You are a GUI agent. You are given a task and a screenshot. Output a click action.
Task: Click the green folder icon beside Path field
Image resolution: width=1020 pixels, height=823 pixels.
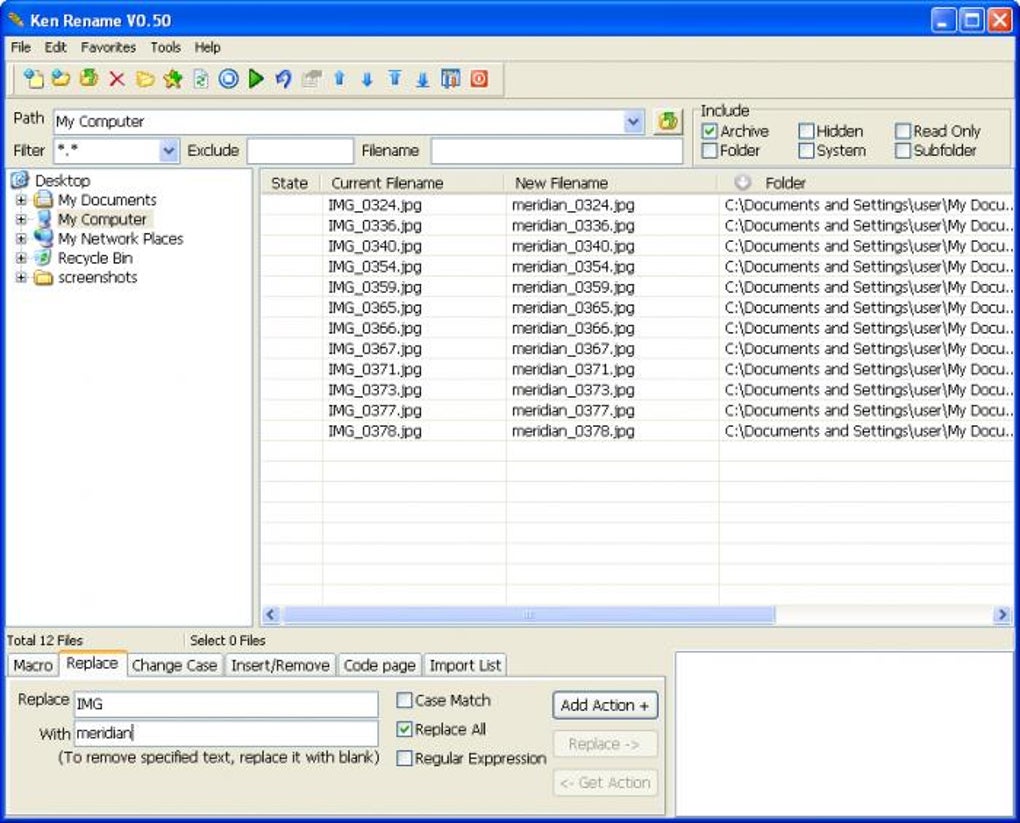tap(667, 121)
